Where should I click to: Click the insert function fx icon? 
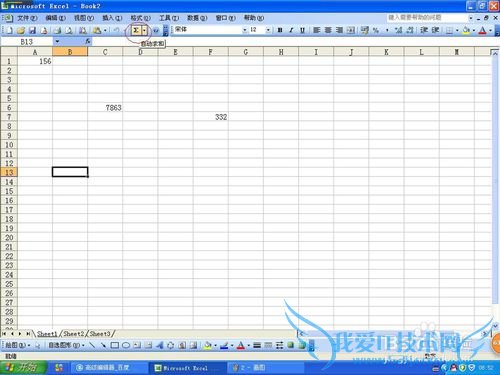coord(88,41)
